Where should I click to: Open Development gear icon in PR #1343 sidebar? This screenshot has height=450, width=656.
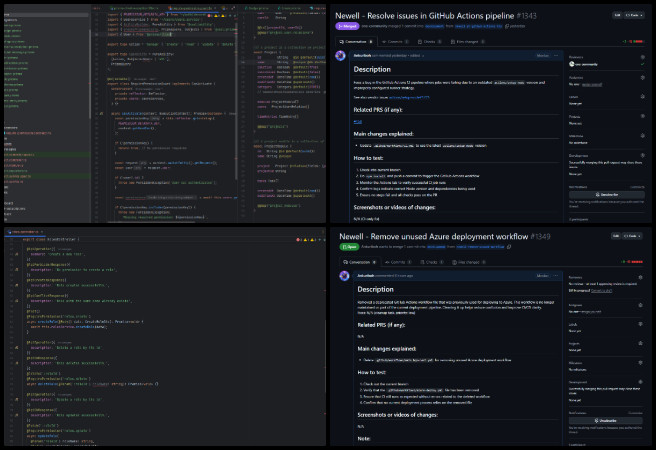[x=643, y=155]
